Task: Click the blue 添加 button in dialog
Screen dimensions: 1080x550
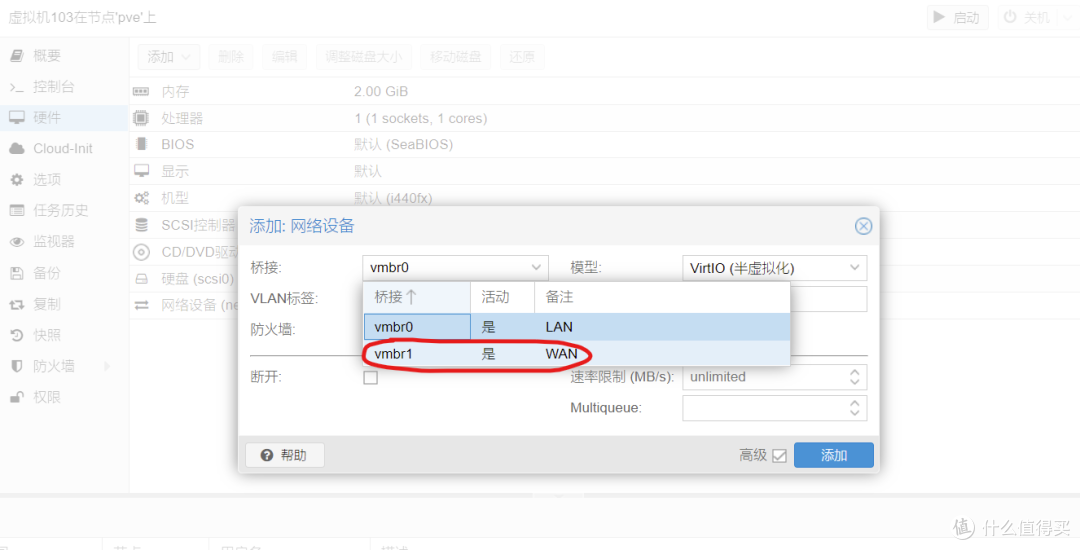Action: click(x=833, y=455)
